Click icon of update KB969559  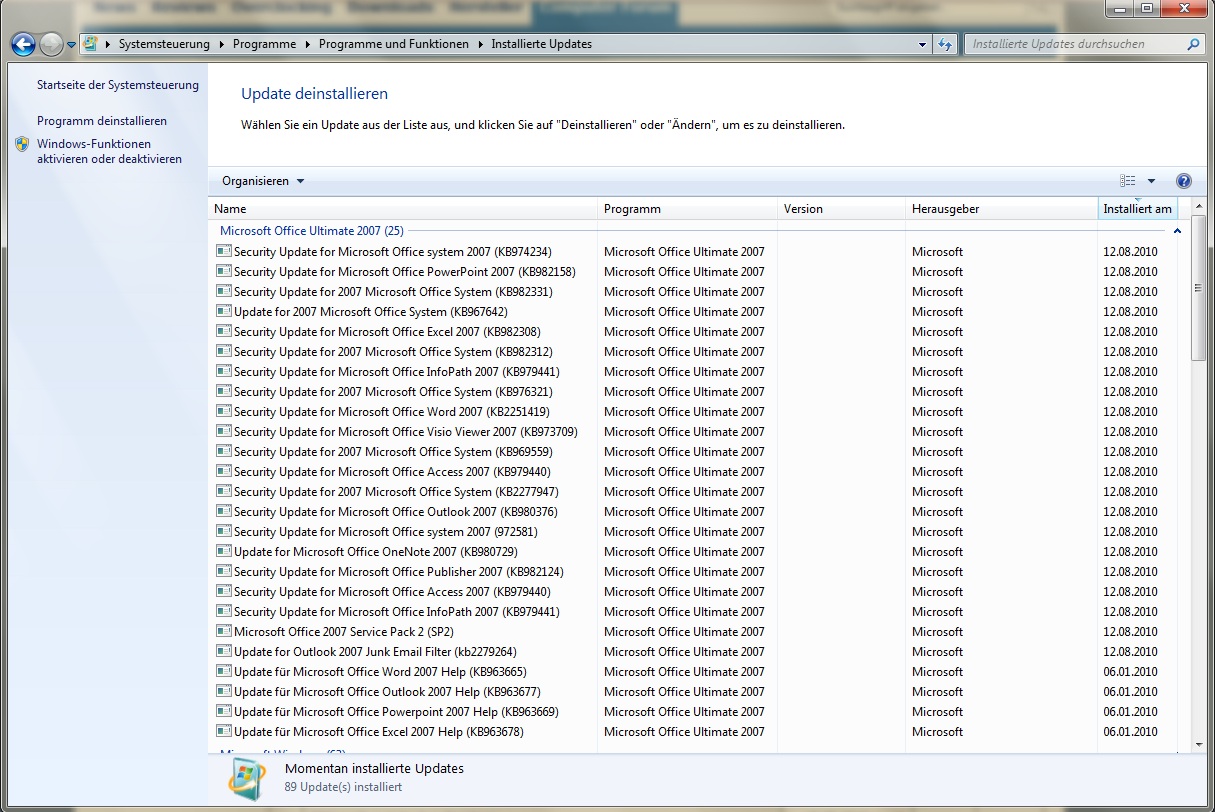(224, 452)
